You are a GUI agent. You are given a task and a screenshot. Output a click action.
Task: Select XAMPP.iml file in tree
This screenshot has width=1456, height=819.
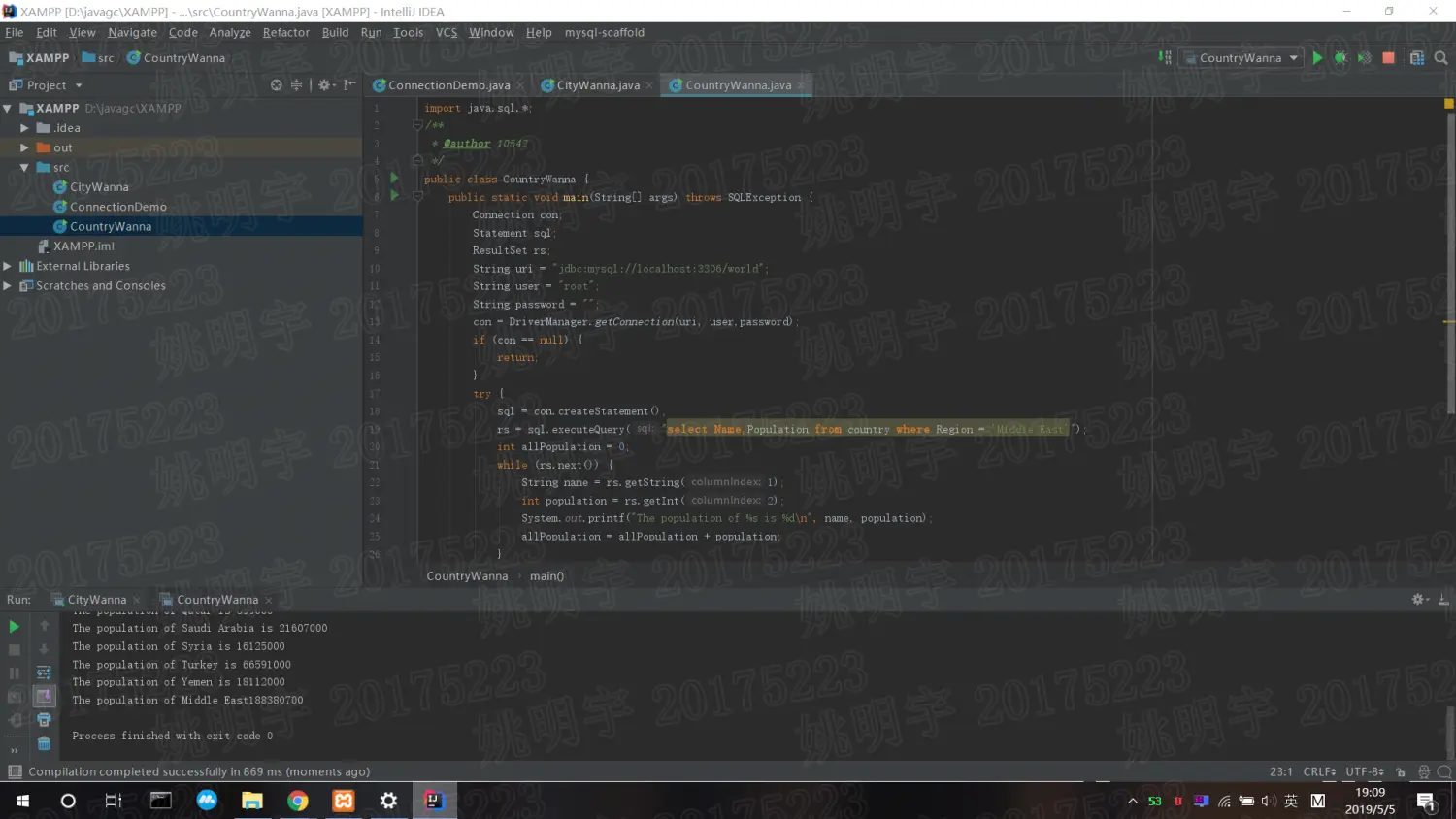point(83,246)
